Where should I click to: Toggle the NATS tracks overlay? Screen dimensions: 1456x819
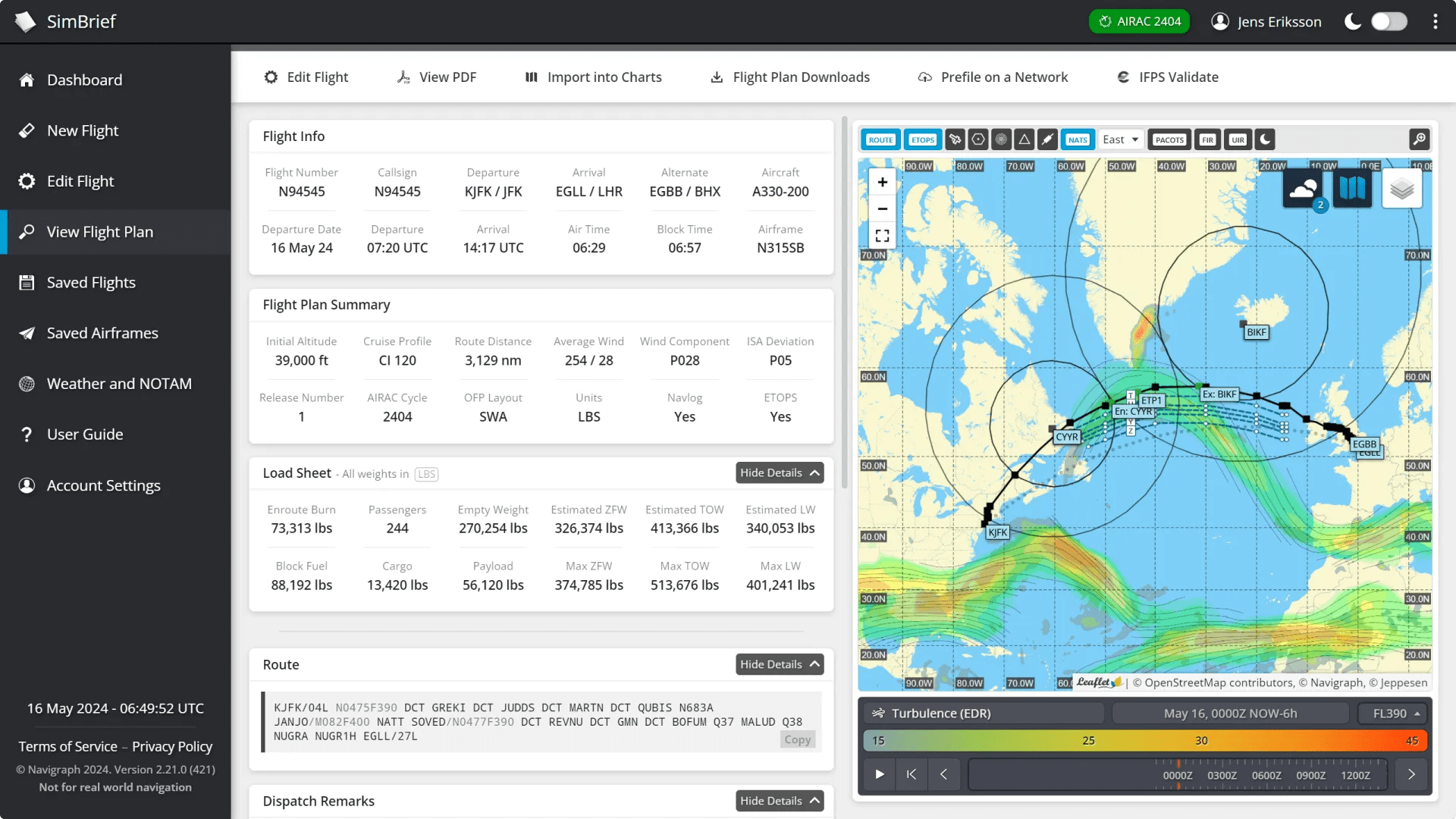click(x=1078, y=139)
